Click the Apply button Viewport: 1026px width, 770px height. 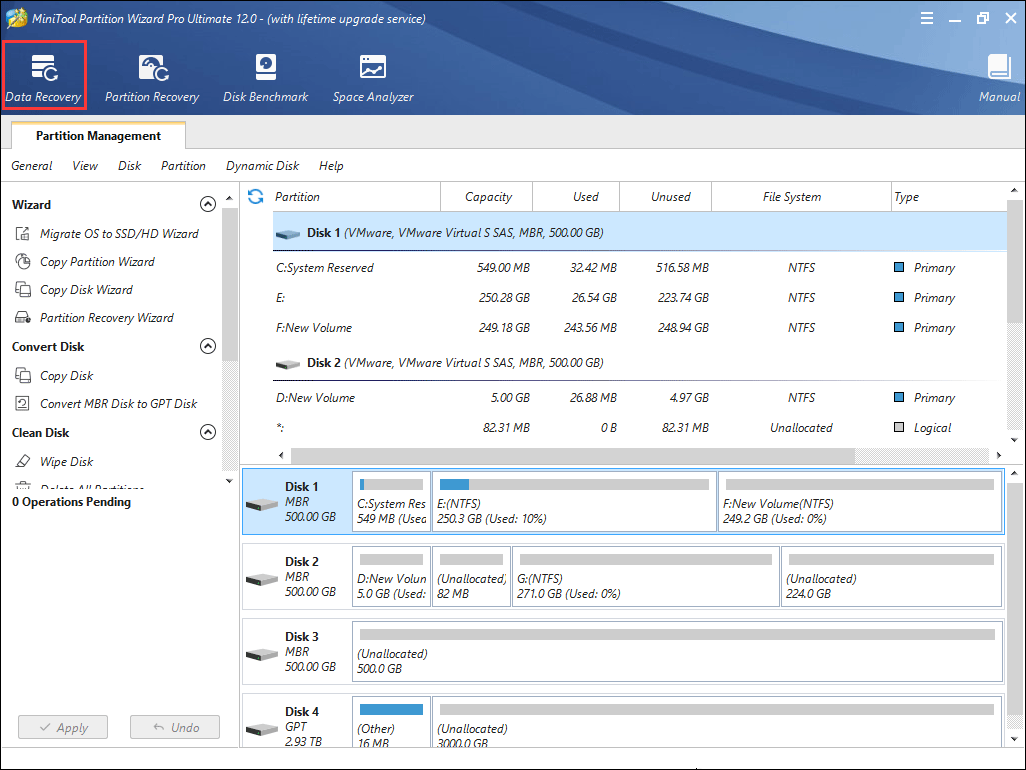pos(63,728)
